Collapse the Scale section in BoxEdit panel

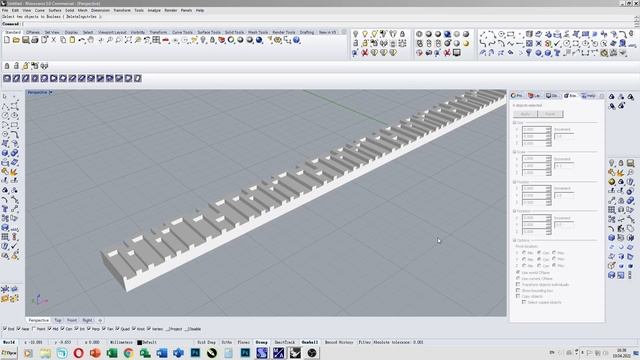coord(514,152)
